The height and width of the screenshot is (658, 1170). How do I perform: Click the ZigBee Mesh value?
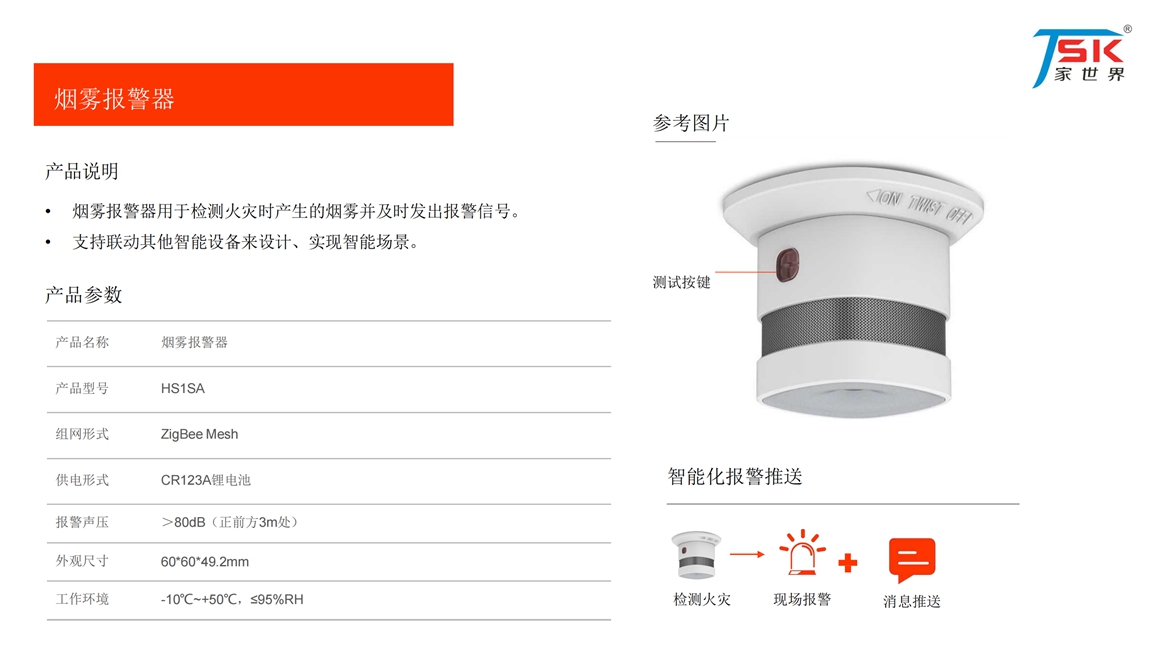(199, 434)
